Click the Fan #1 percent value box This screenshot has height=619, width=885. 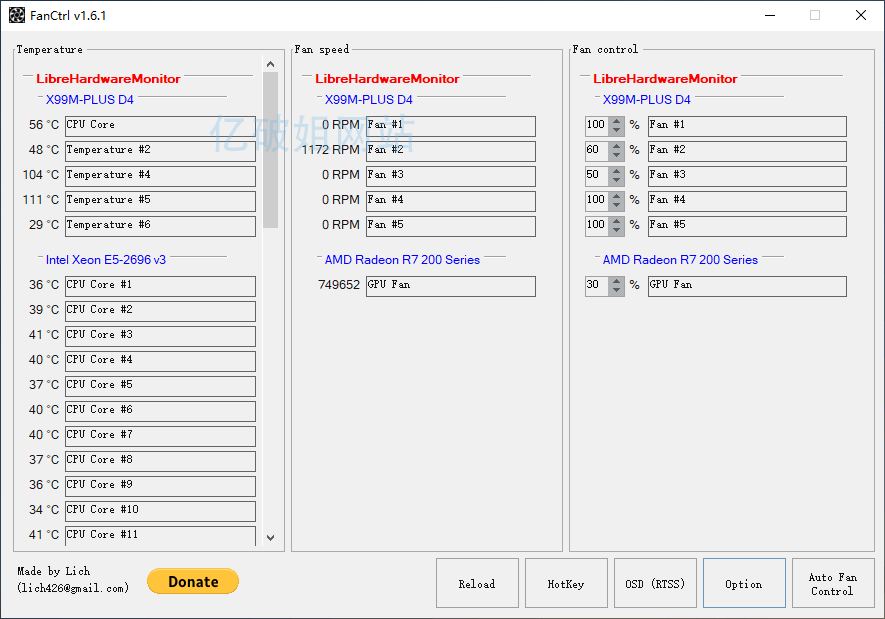click(x=596, y=126)
